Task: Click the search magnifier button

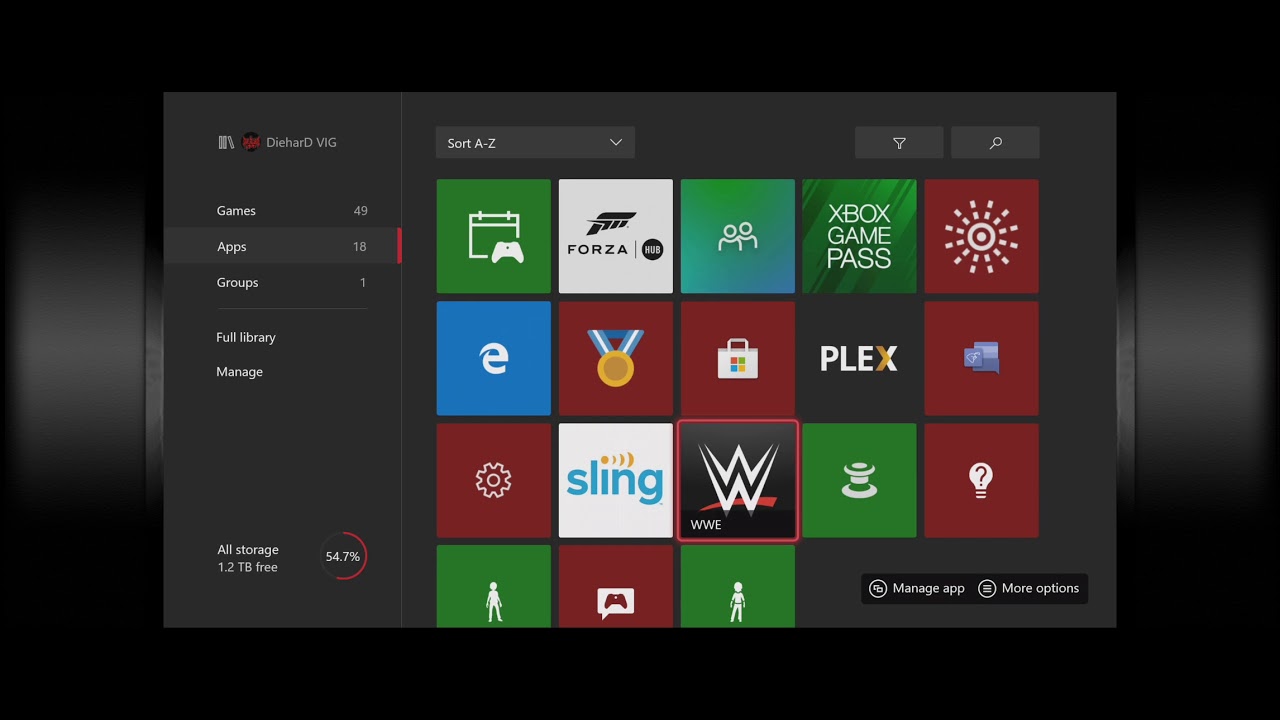Action: point(995,143)
